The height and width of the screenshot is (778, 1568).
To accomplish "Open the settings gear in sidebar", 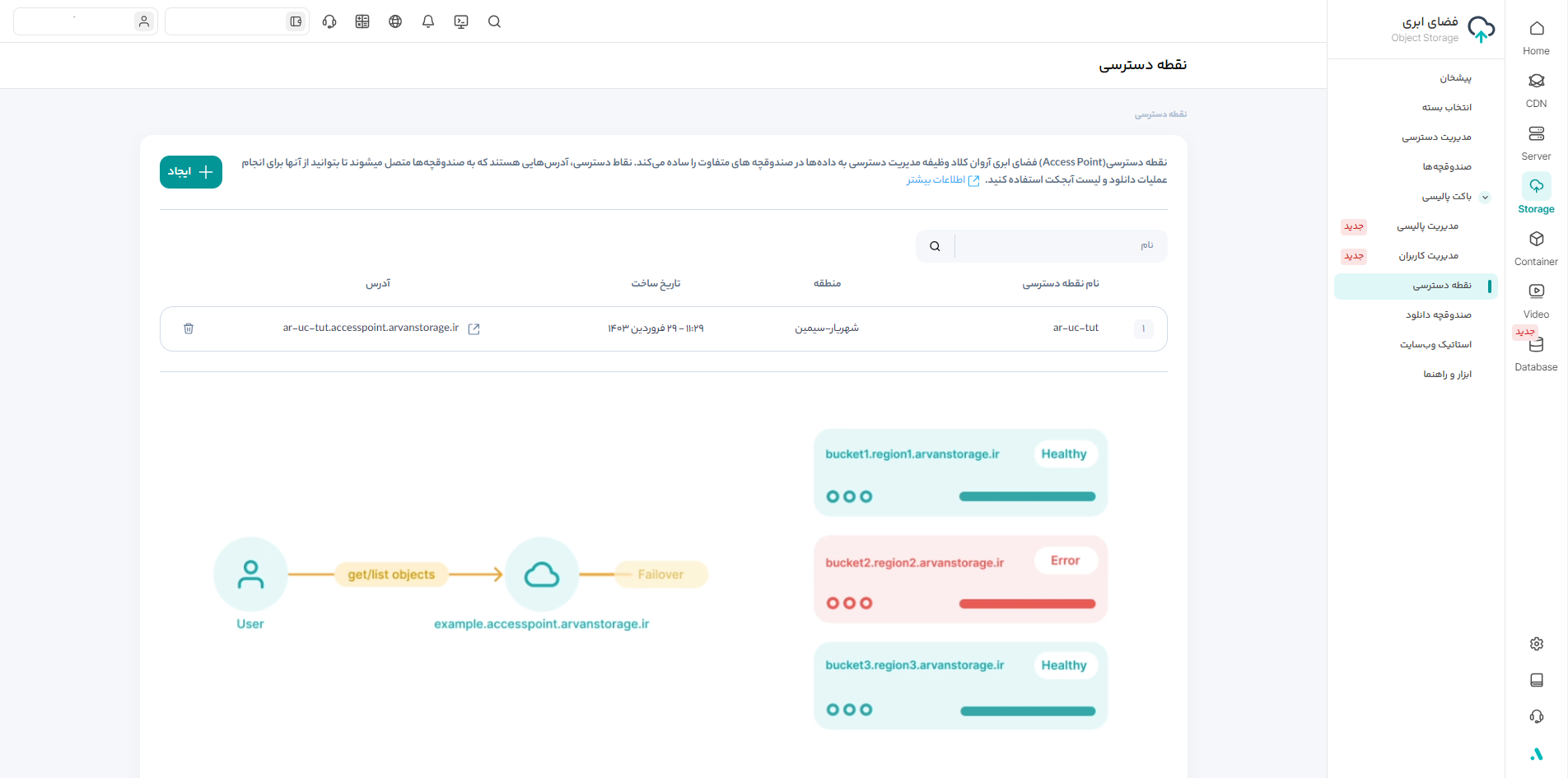I will pos(1536,644).
